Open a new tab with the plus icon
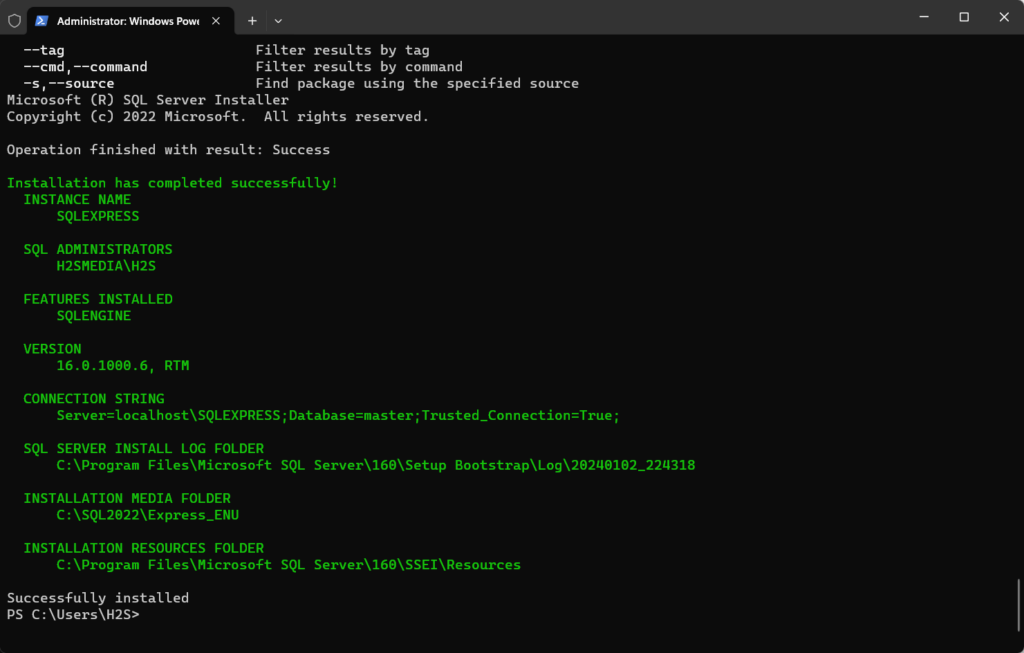This screenshot has height=653, width=1024. pos(252,20)
